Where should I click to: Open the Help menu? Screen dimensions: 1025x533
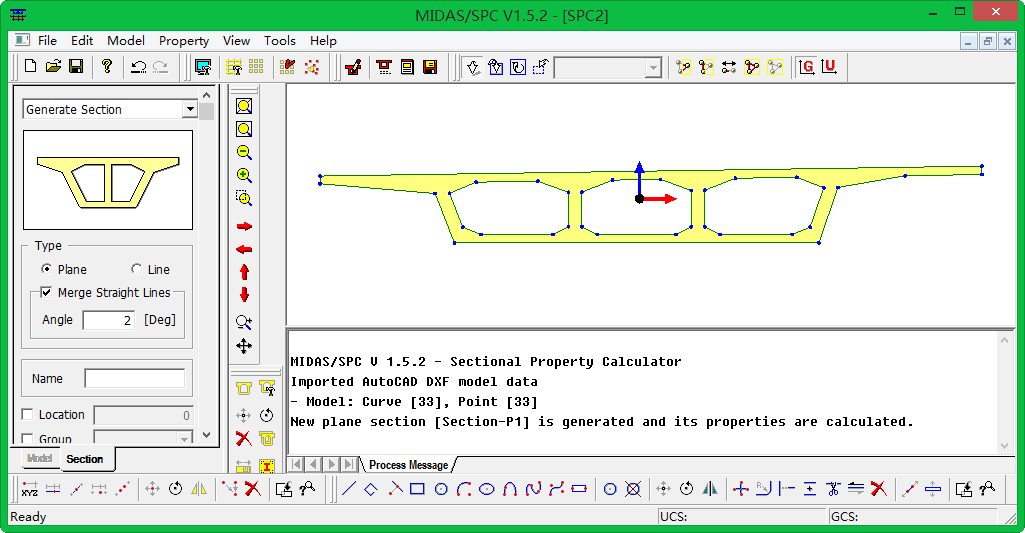[323, 41]
